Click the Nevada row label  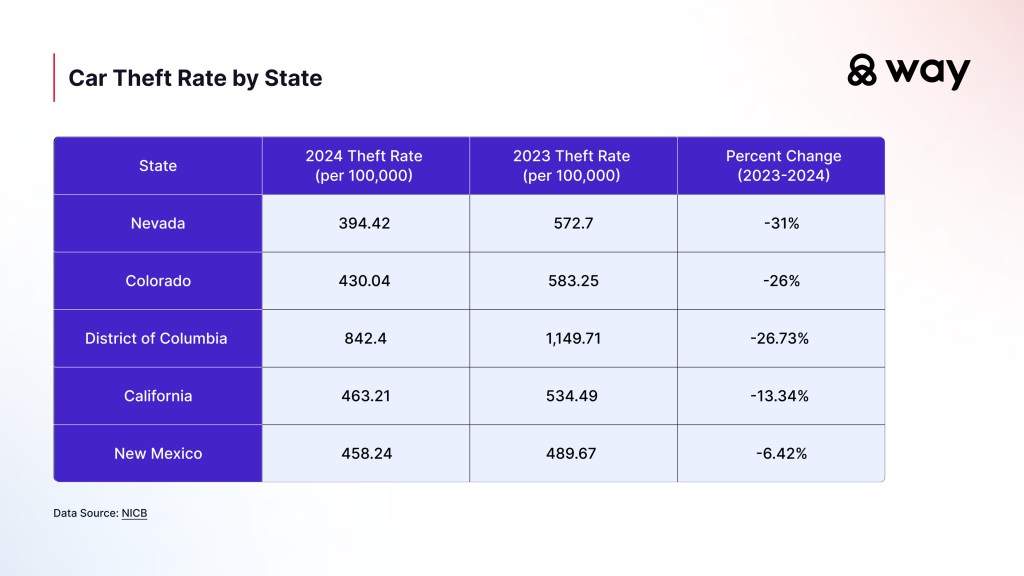(158, 224)
